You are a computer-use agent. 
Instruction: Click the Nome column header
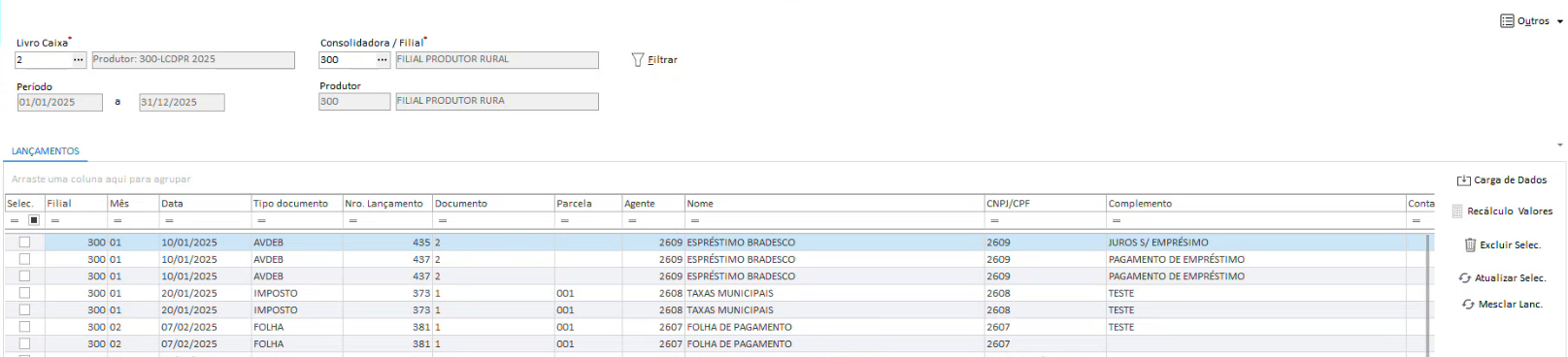coord(835,204)
